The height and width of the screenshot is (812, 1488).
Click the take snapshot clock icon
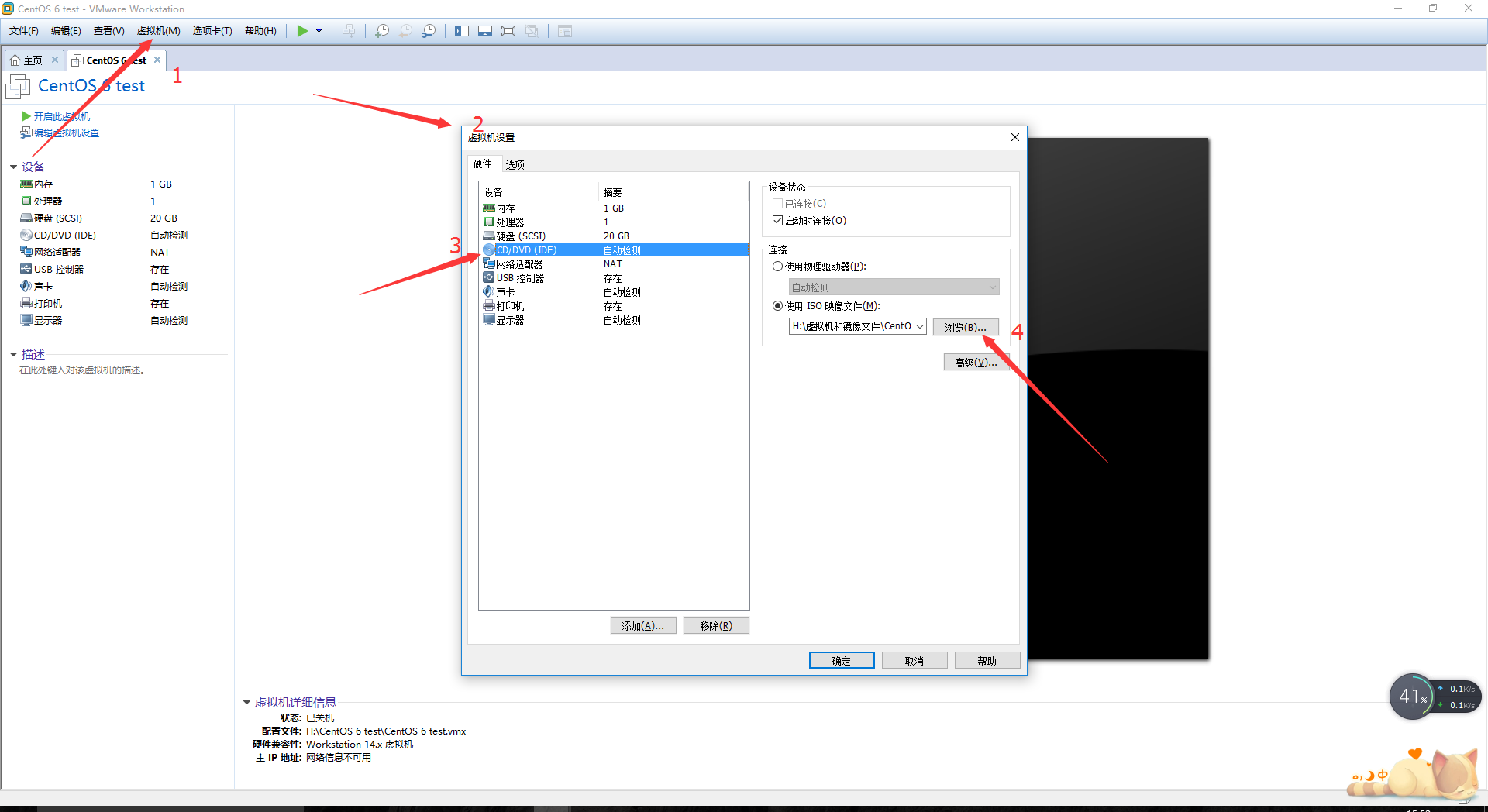click(x=382, y=31)
